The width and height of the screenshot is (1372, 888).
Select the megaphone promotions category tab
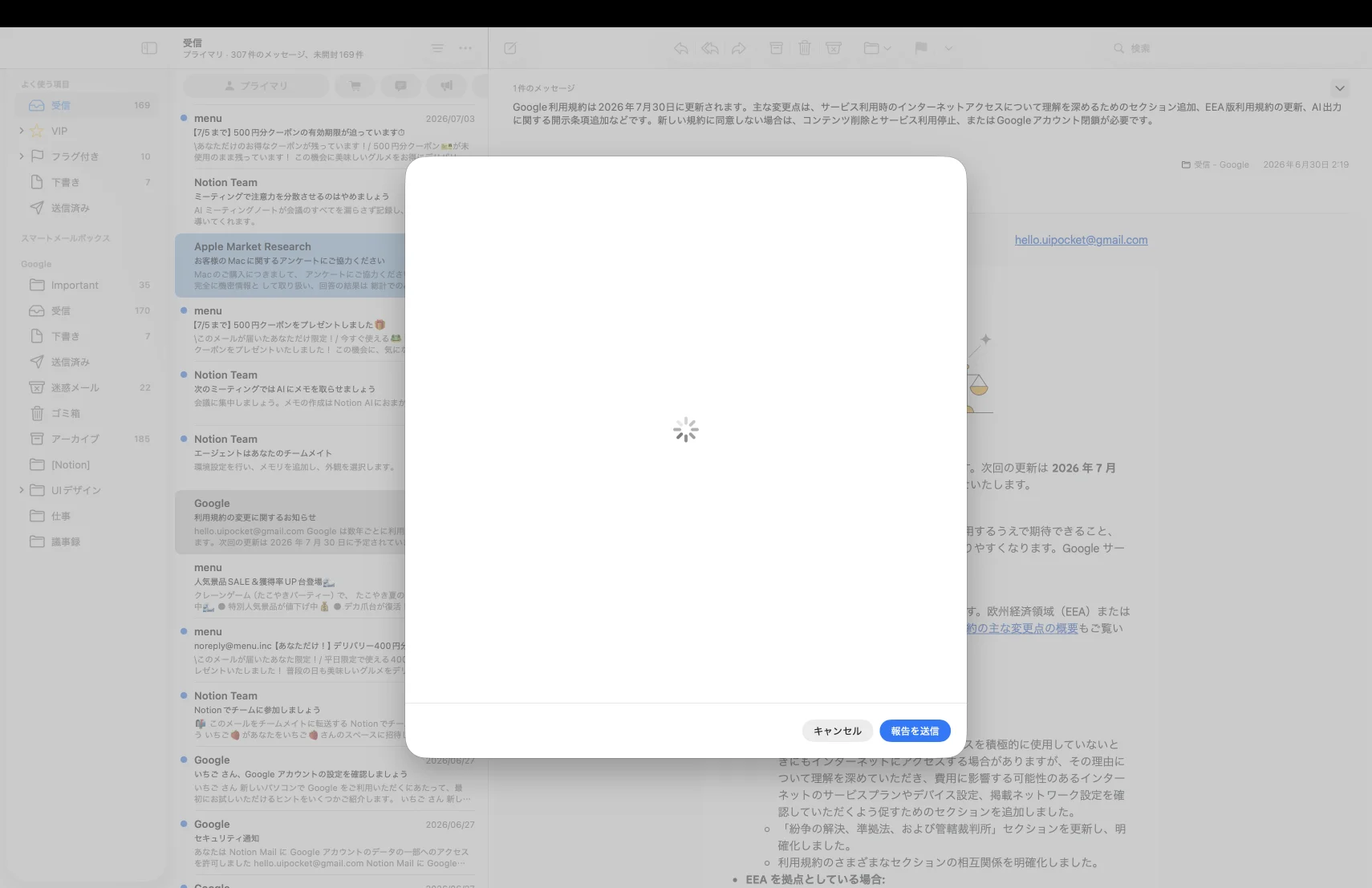(x=447, y=86)
